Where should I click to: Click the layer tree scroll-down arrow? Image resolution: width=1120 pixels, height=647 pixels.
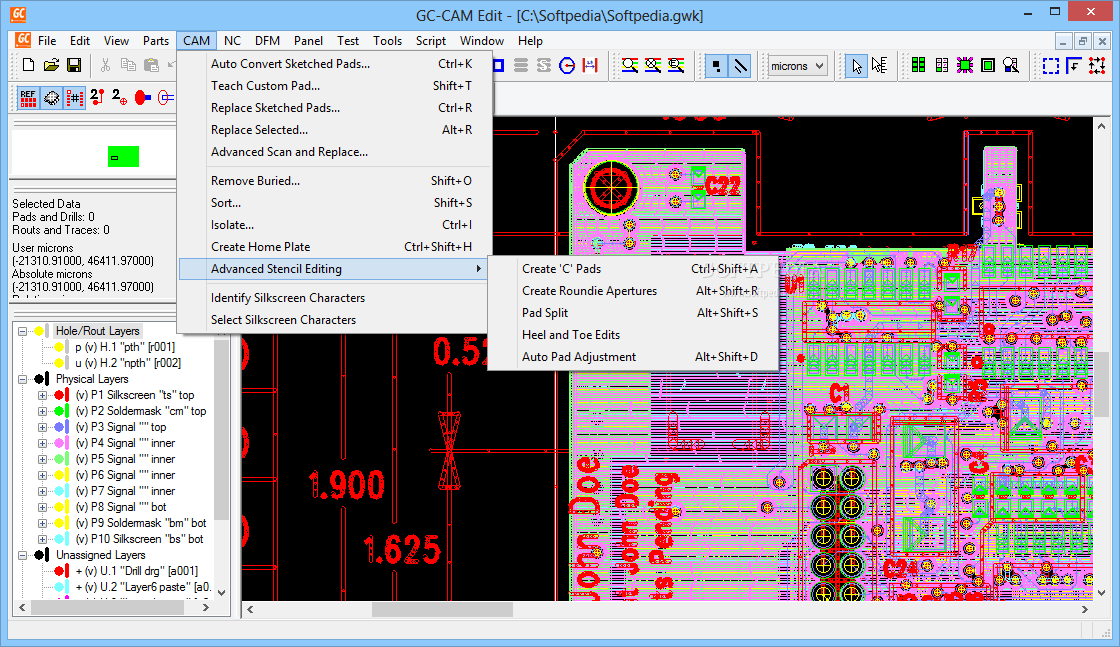click(x=221, y=592)
